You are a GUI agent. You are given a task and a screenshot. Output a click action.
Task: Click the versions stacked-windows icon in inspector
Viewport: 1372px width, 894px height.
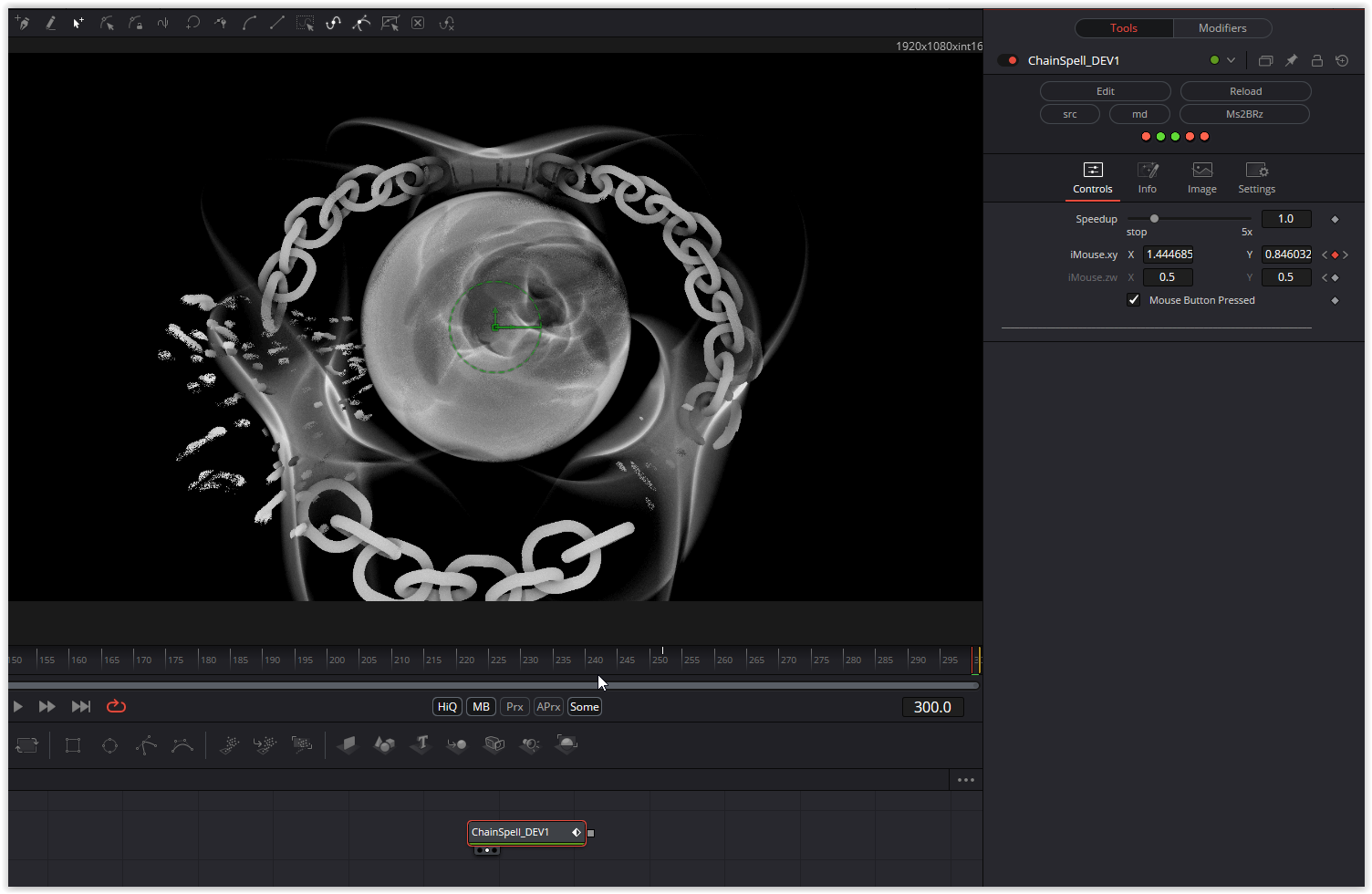pyautogui.click(x=1265, y=60)
